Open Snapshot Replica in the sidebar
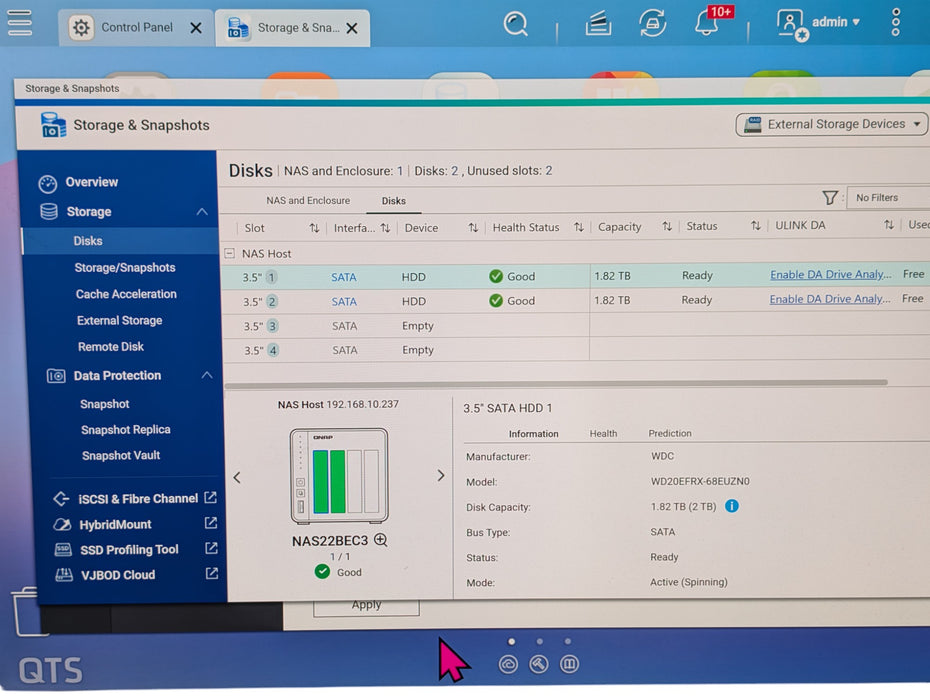 click(126, 429)
